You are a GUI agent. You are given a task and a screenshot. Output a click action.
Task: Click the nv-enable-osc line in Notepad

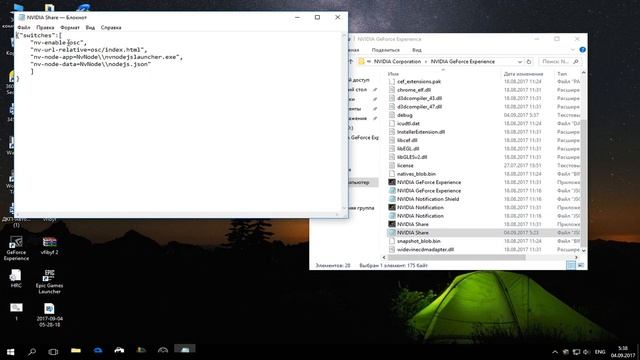click(58, 42)
